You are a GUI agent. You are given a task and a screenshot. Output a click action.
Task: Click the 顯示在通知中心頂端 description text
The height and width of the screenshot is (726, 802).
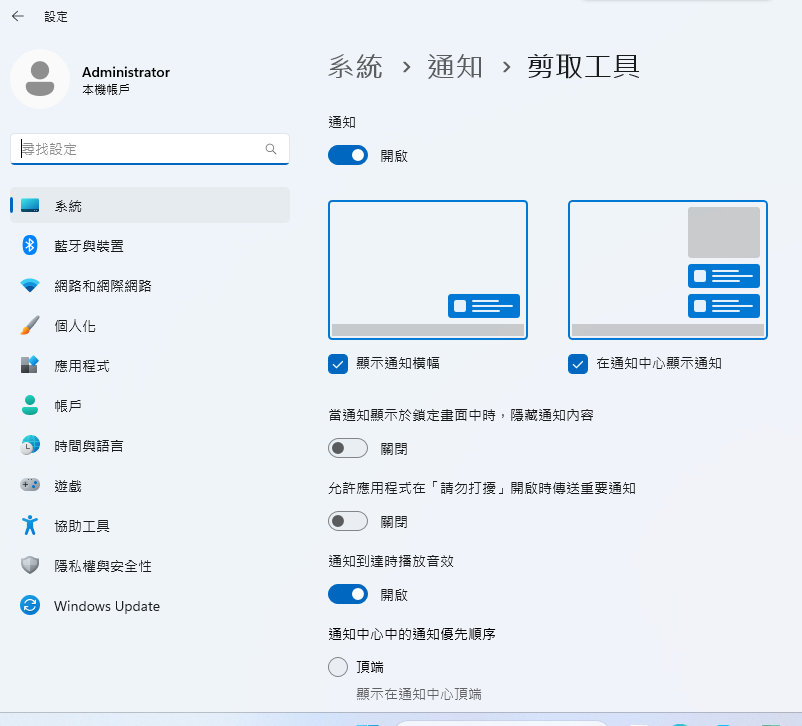(419, 694)
